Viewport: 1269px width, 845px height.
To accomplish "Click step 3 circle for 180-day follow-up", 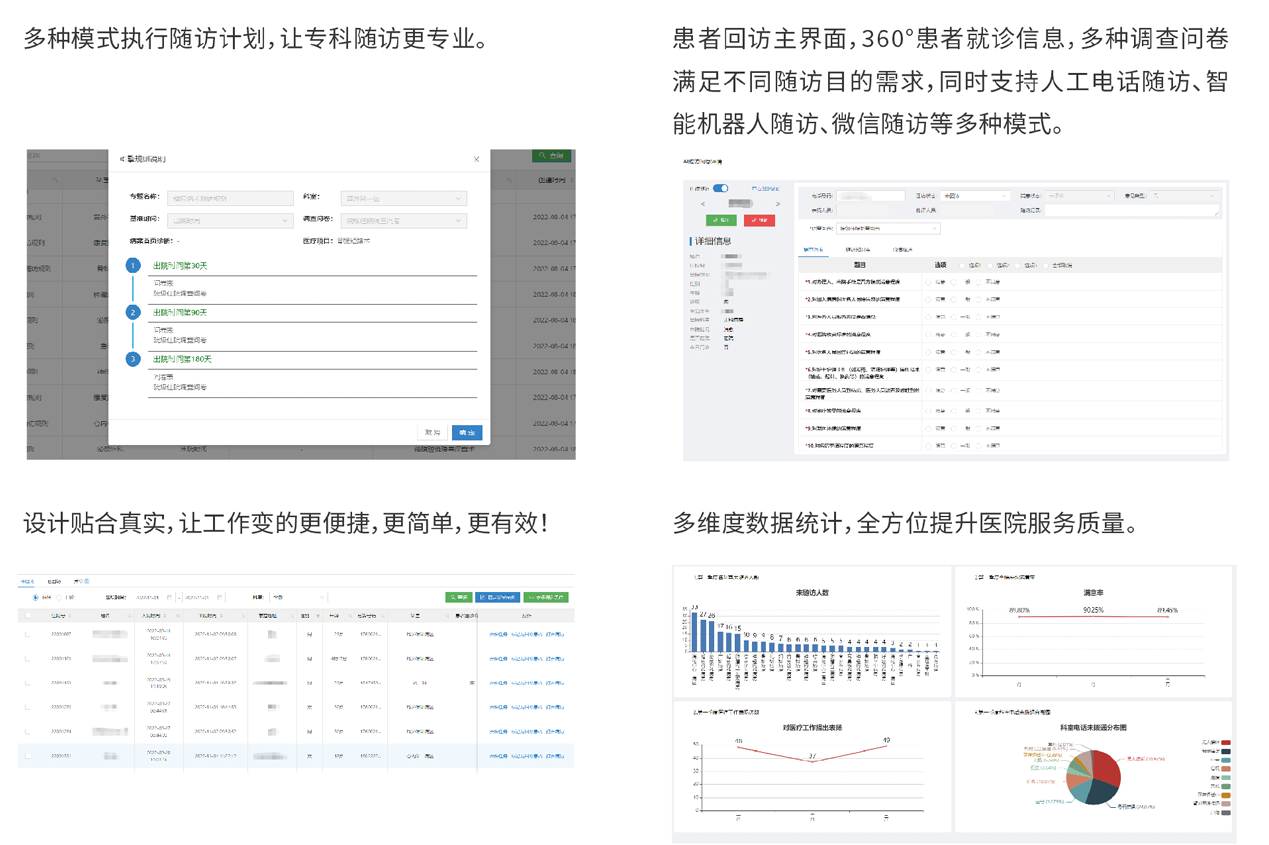I will pyautogui.click(x=133, y=359).
